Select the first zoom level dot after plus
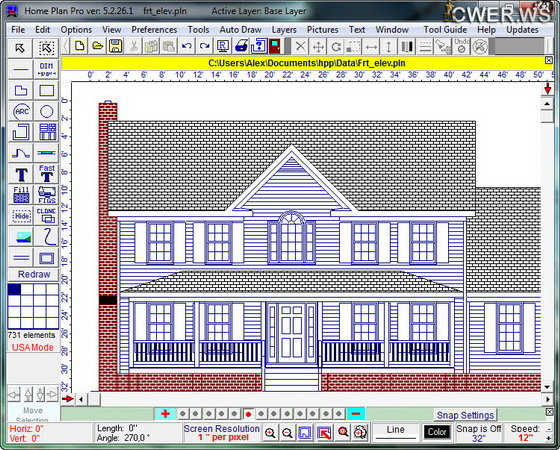The width and height of the screenshot is (560, 450). point(182,414)
